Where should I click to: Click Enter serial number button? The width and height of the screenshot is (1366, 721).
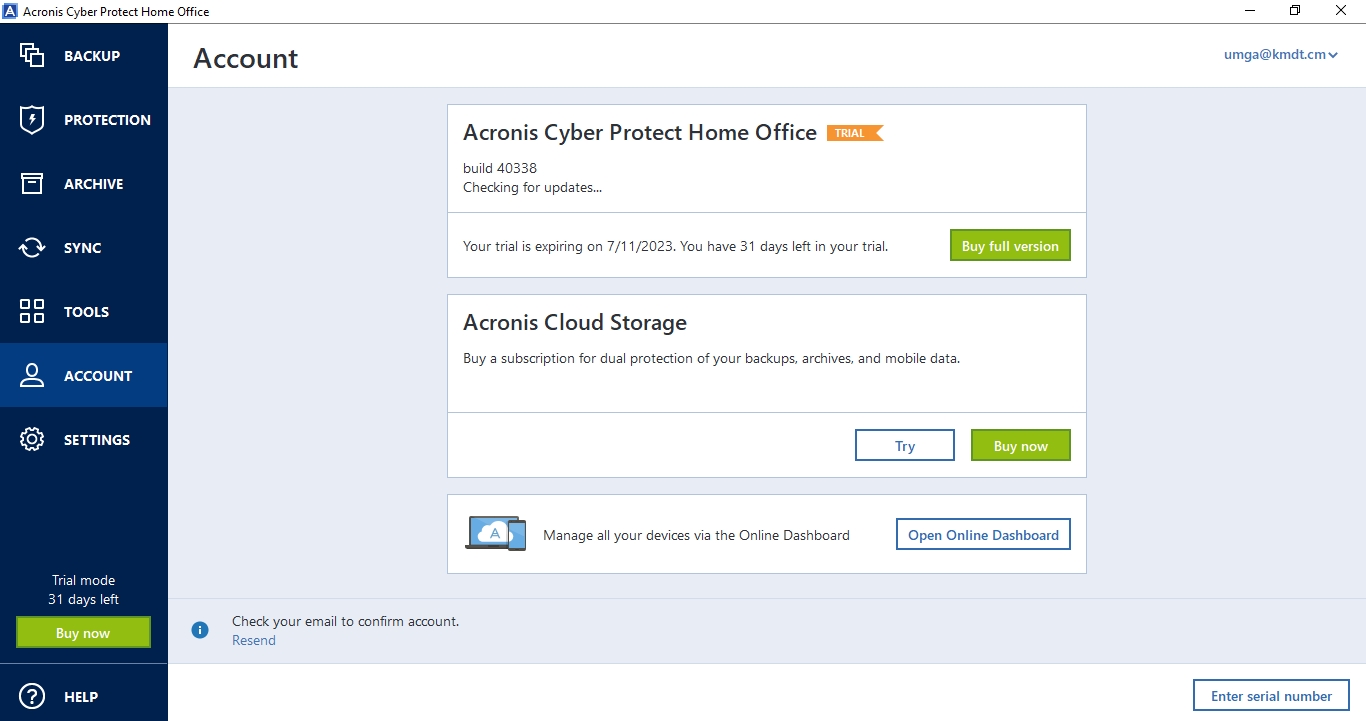coord(1271,696)
